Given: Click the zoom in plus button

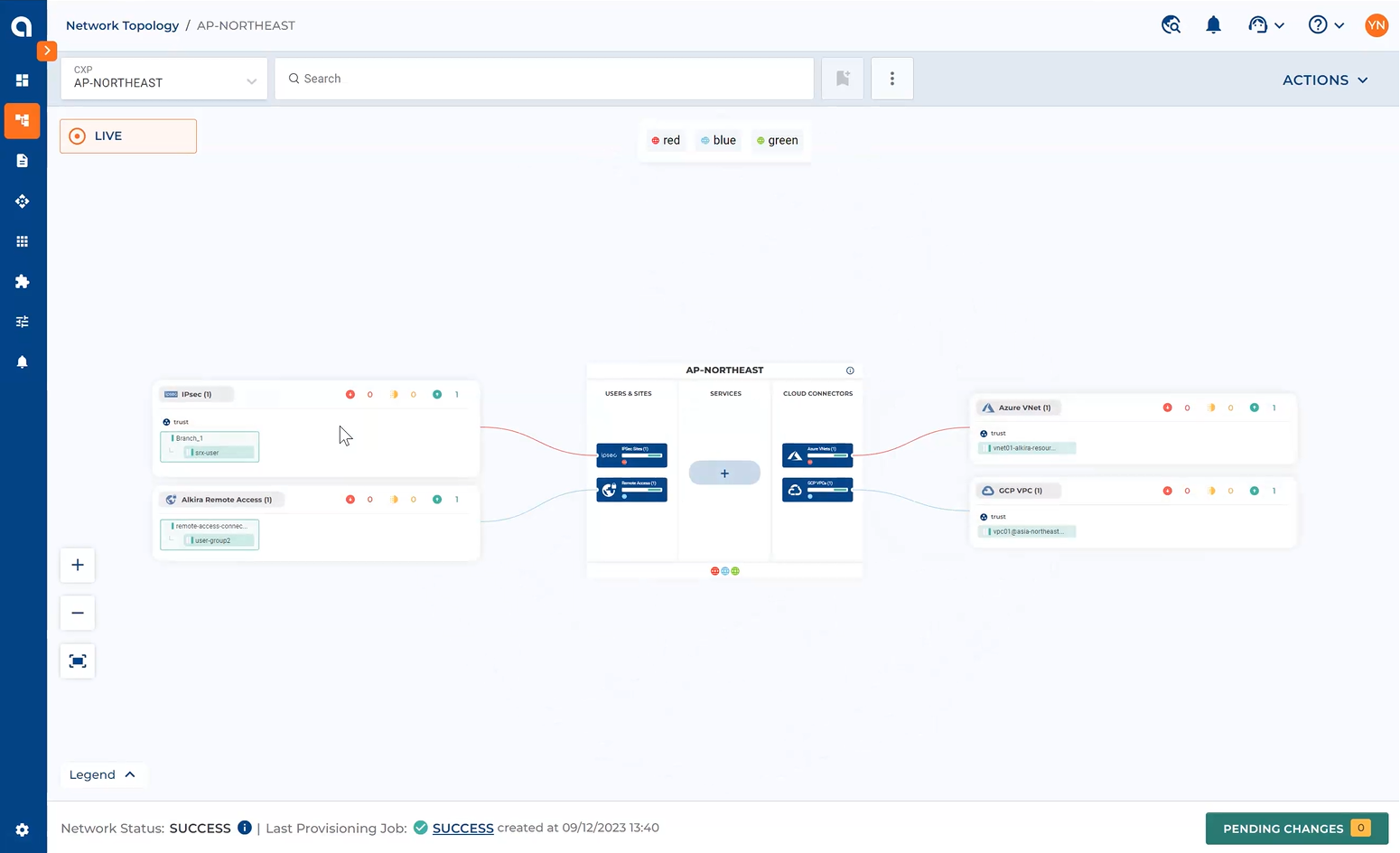Looking at the screenshot, I should tap(78, 566).
